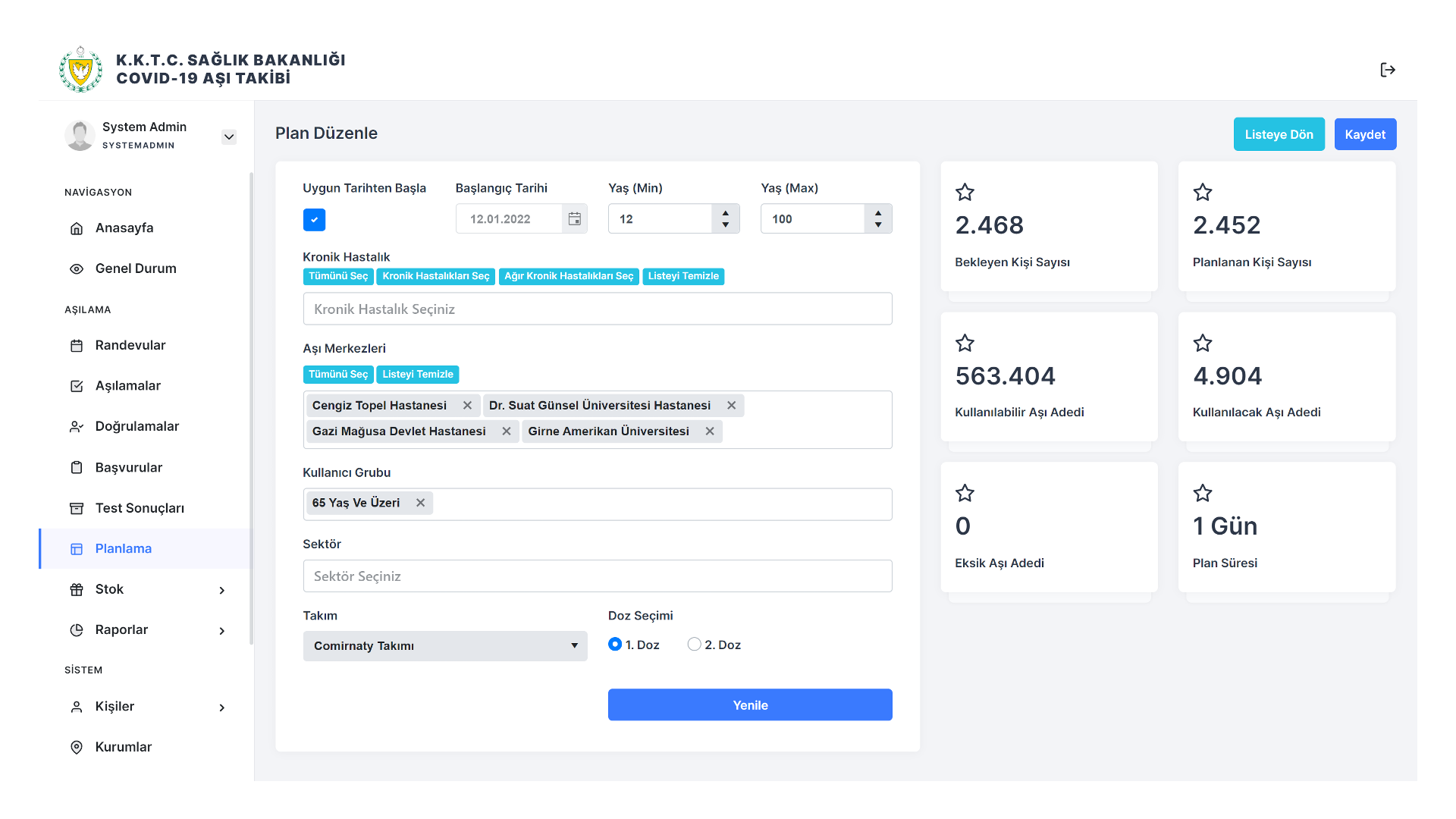Remove the 65 Yaş Ve Üzeri user group tag

(420, 503)
